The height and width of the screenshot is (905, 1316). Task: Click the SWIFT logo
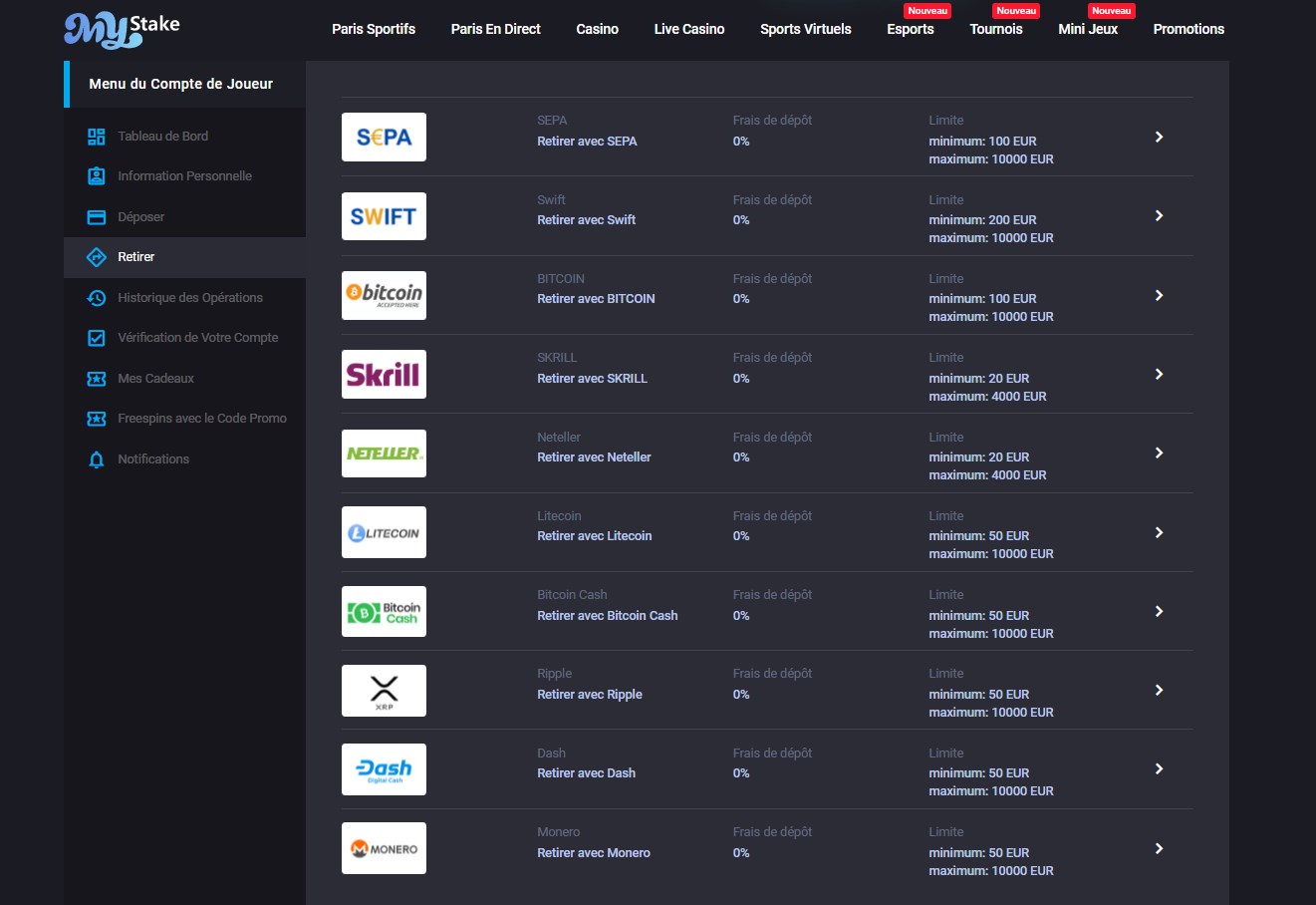(384, 216)
